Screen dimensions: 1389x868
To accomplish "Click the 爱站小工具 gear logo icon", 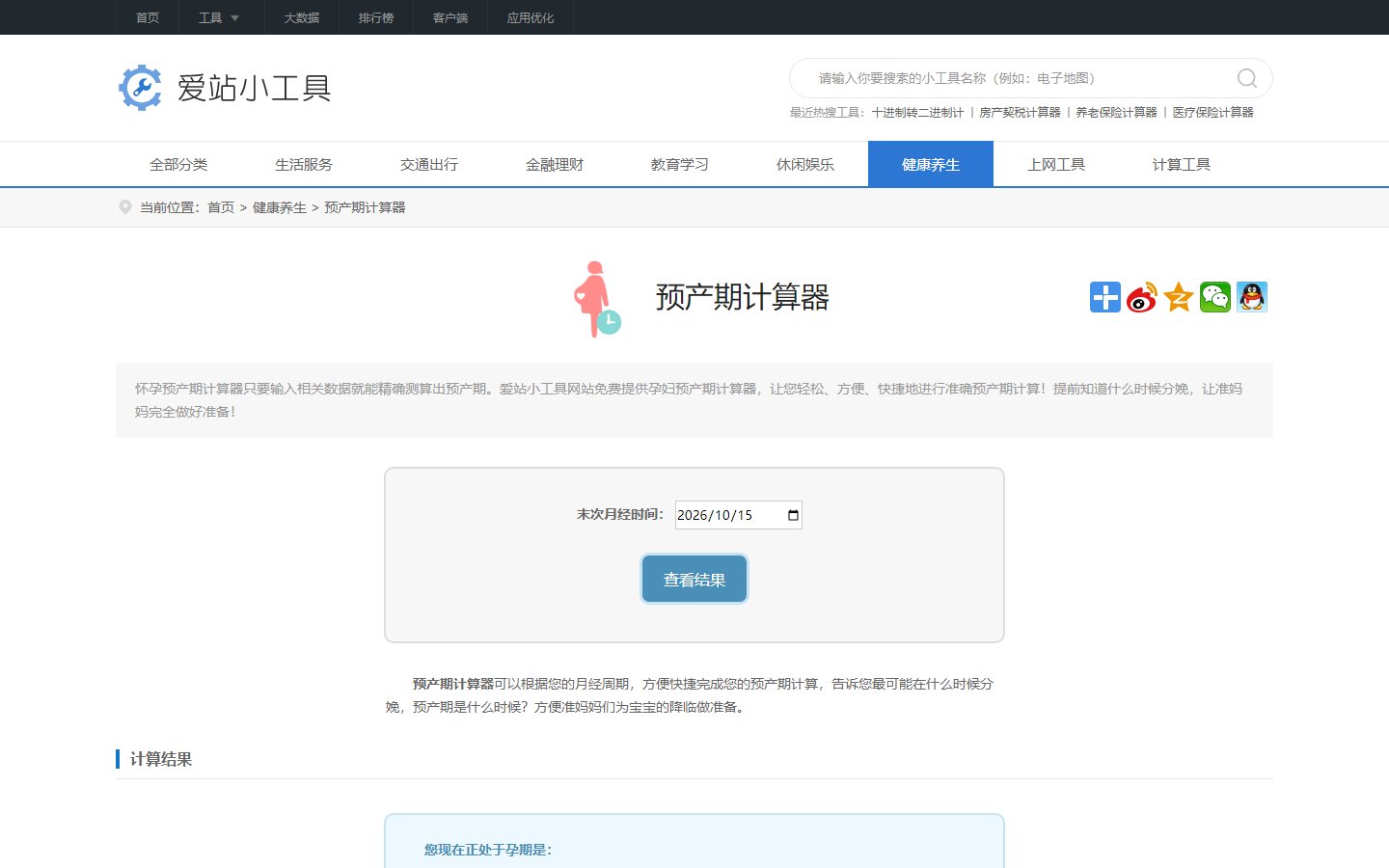I will pos(141,88).
